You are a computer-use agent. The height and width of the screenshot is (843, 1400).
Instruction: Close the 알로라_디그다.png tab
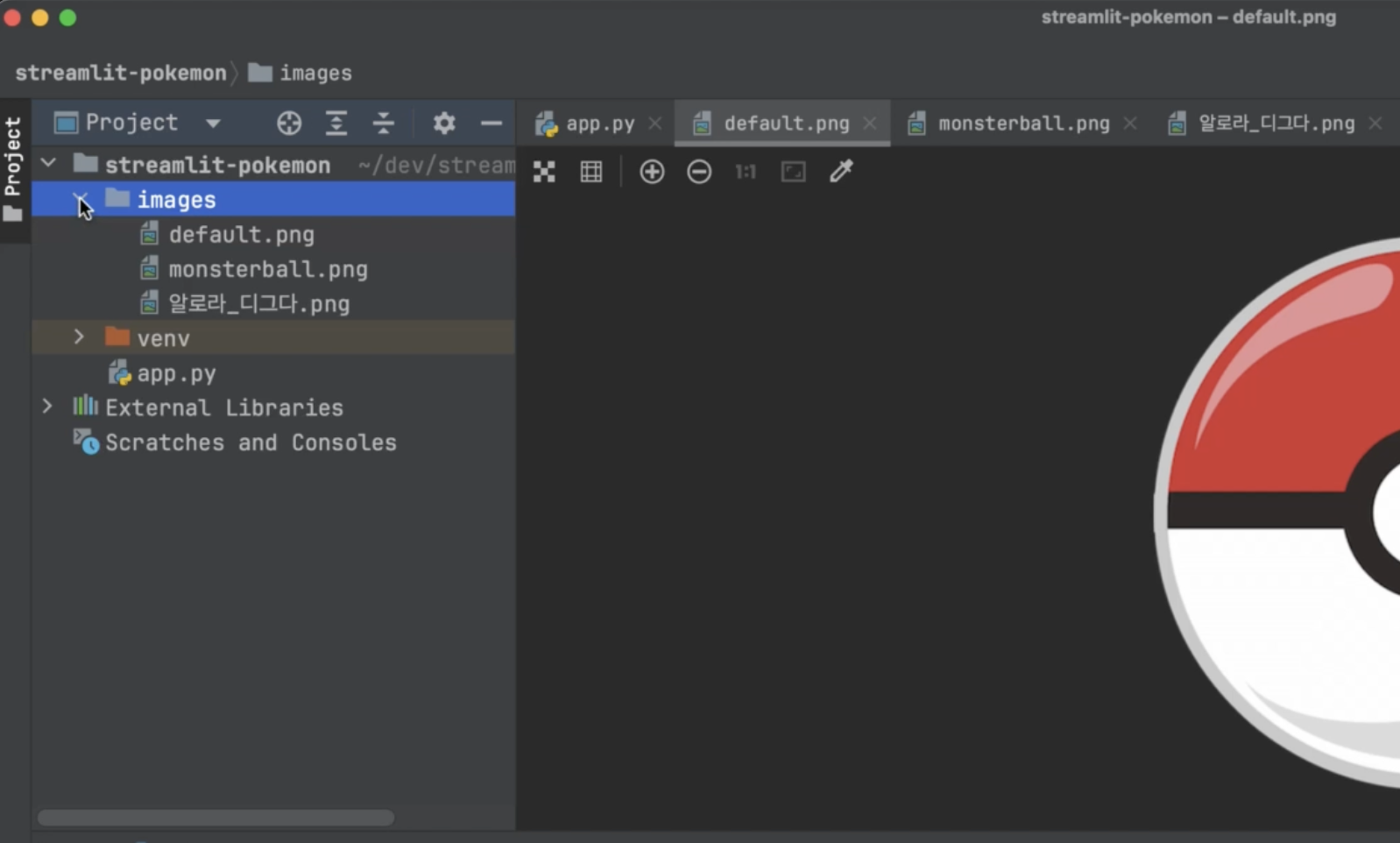click(1375, 124)
